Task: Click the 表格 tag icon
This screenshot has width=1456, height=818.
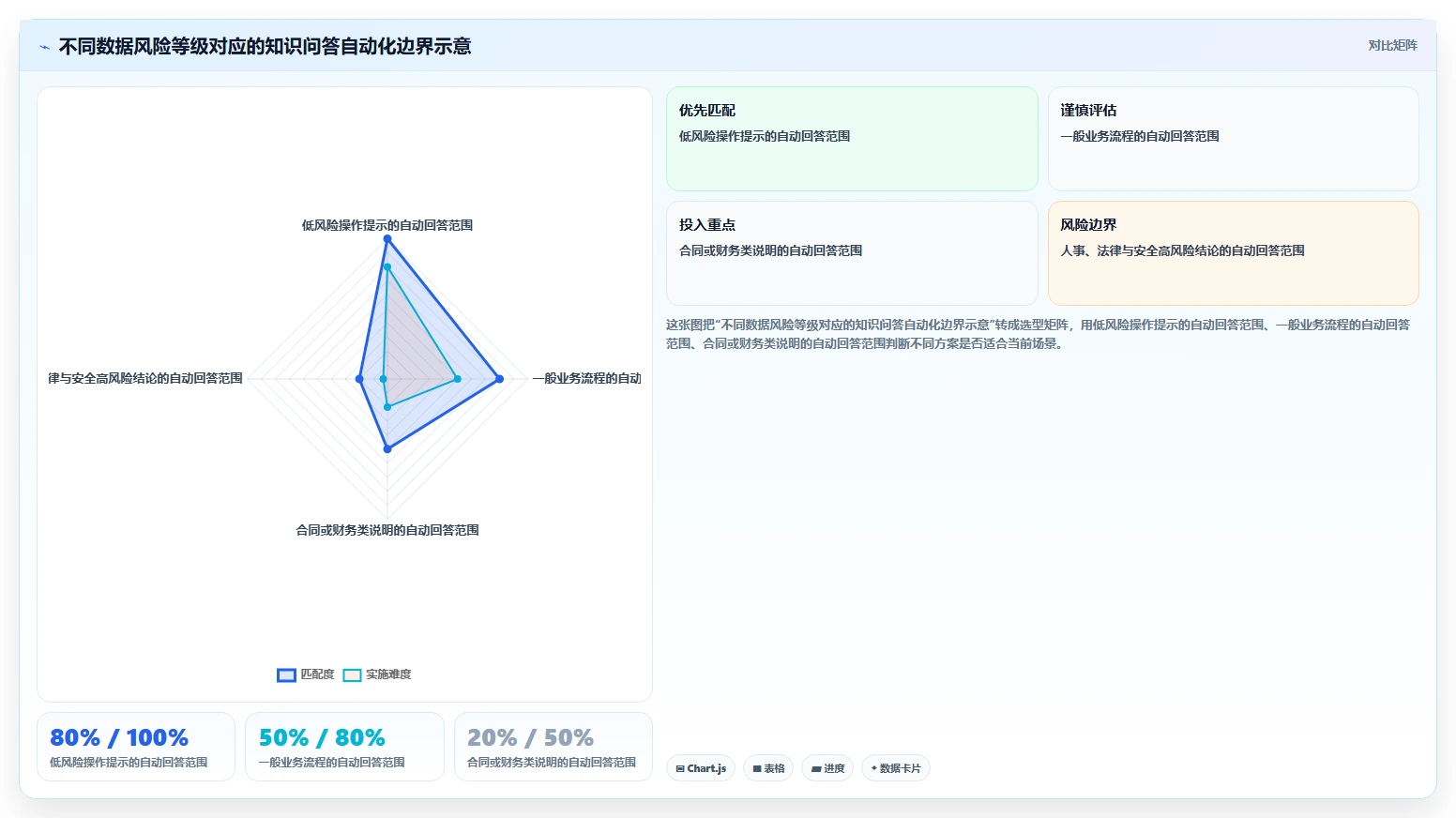Action: tap(757, 768)
